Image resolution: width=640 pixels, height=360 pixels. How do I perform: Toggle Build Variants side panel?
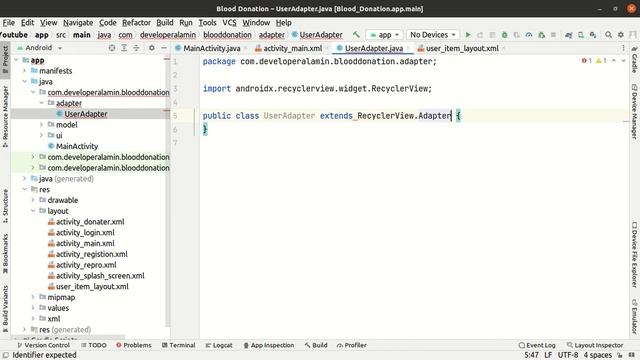[x=5, y=309]
